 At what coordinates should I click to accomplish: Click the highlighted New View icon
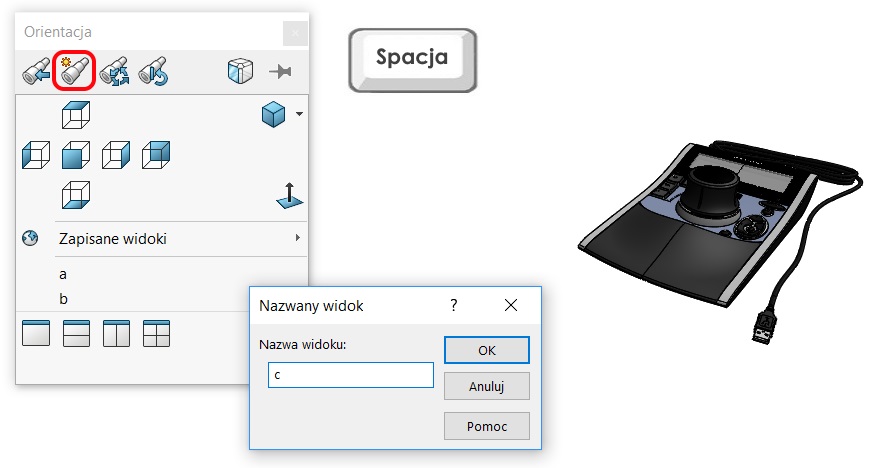click(75, 71)
